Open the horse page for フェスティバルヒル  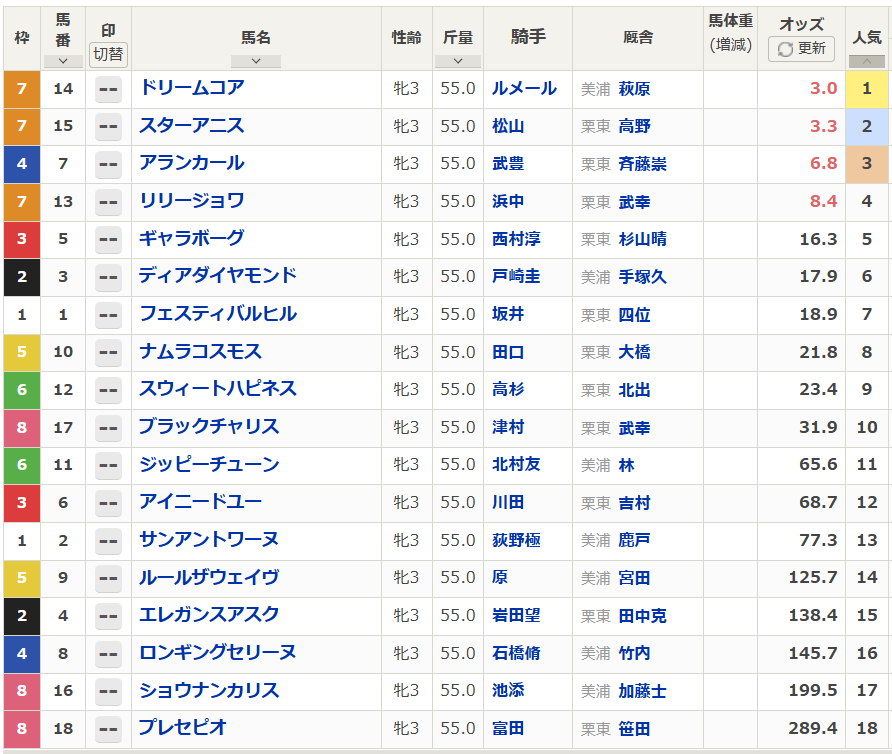[218, 314]
